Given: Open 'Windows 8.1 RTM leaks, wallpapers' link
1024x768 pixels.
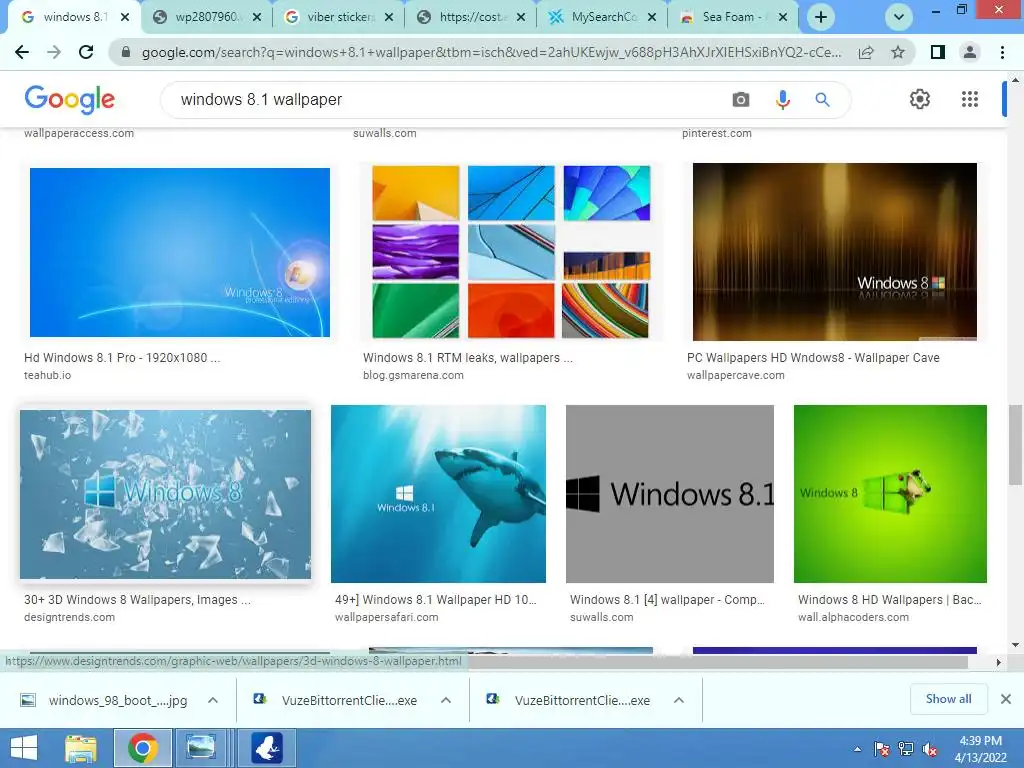Looking at the screenshot, I should [x=468, y=358].
